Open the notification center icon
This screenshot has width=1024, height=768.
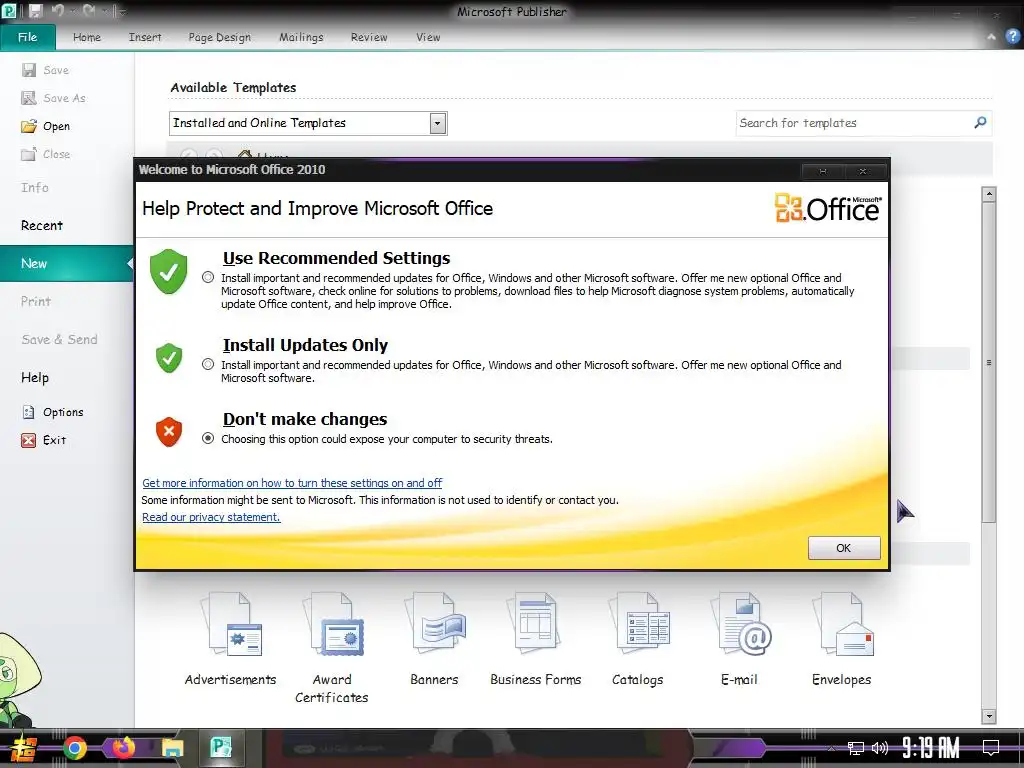coord(991,747)
